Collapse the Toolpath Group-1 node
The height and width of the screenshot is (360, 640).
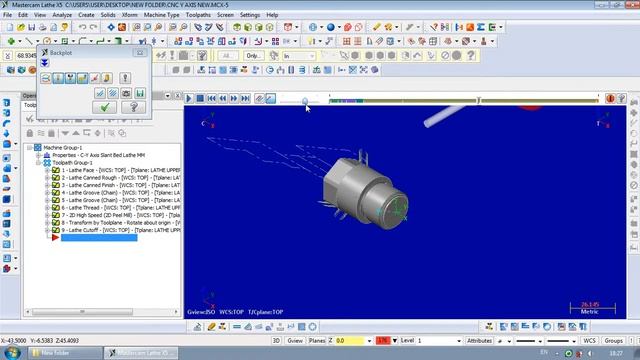point(38,162)
